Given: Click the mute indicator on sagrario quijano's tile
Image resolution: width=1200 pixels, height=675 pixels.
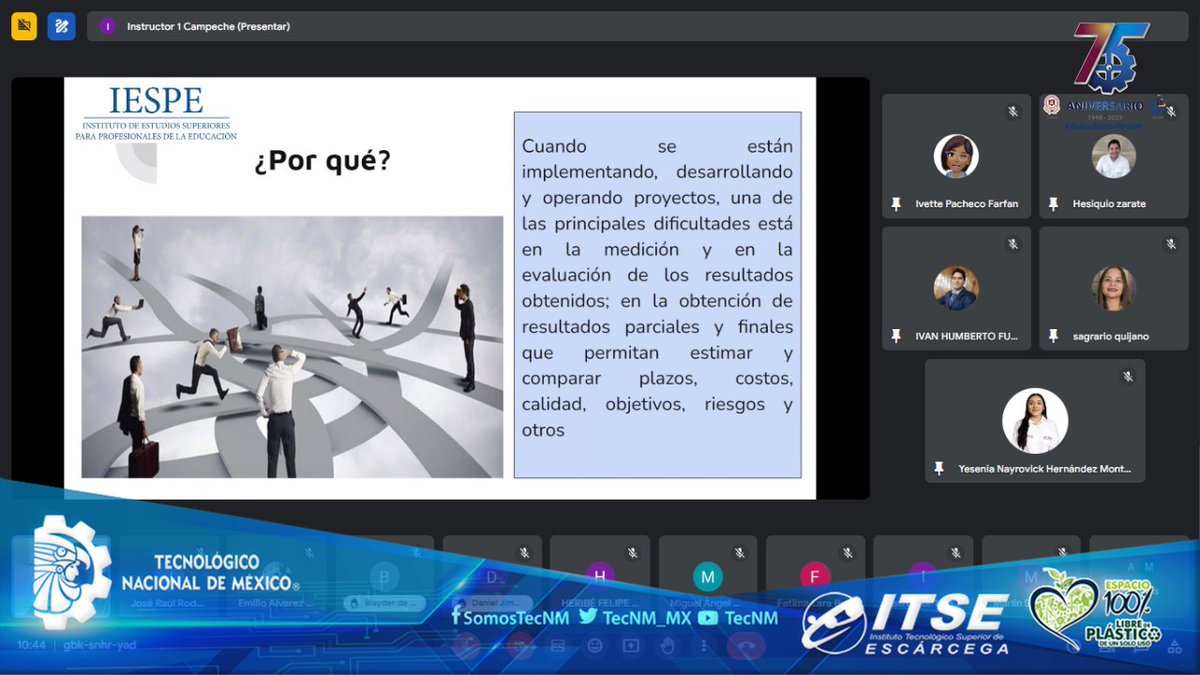Looking at the screenshot, I should (1172, 242).
